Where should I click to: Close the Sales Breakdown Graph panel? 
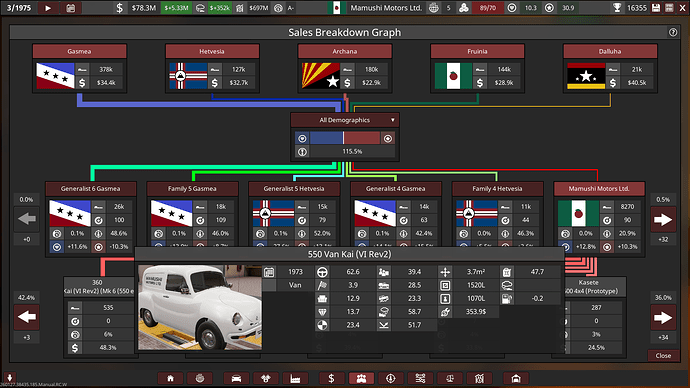point(663,355)
